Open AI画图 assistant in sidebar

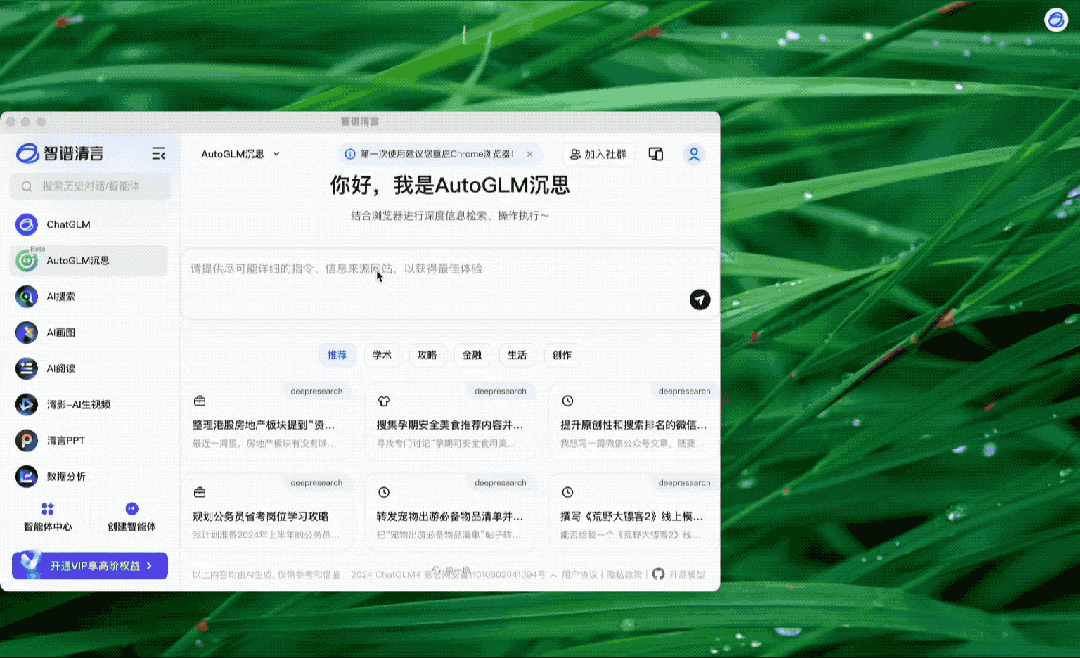90,332
